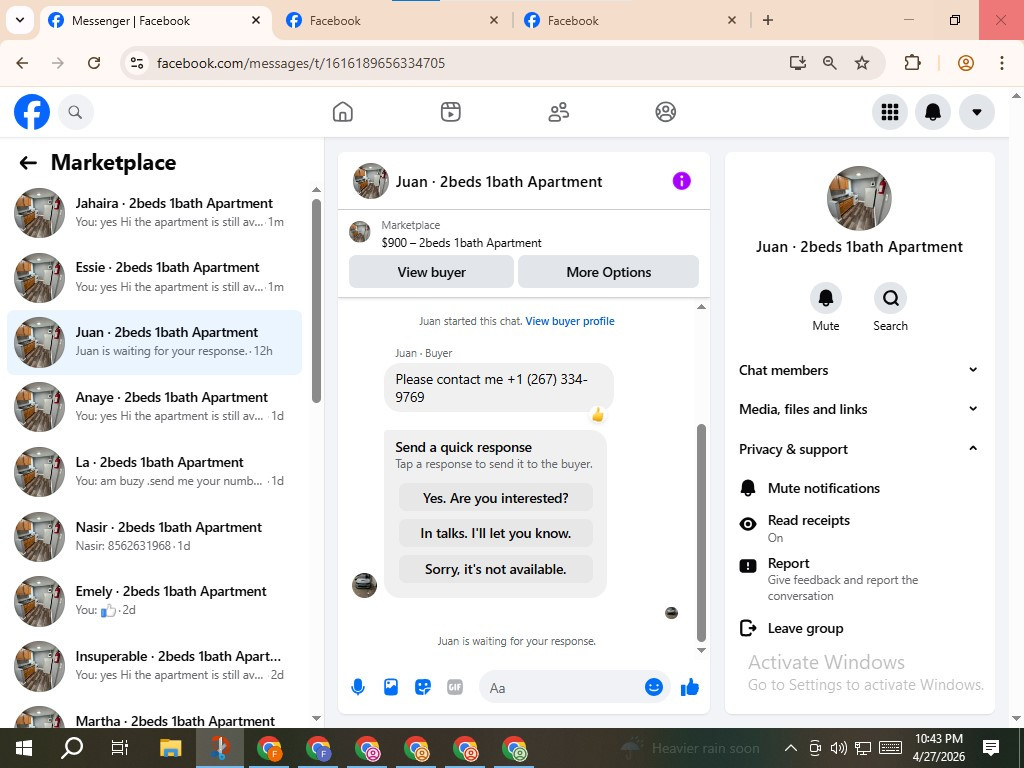The image size is (1024, 768).
Task: Open the Facebook notifications bell
Action: pos(933,112)
